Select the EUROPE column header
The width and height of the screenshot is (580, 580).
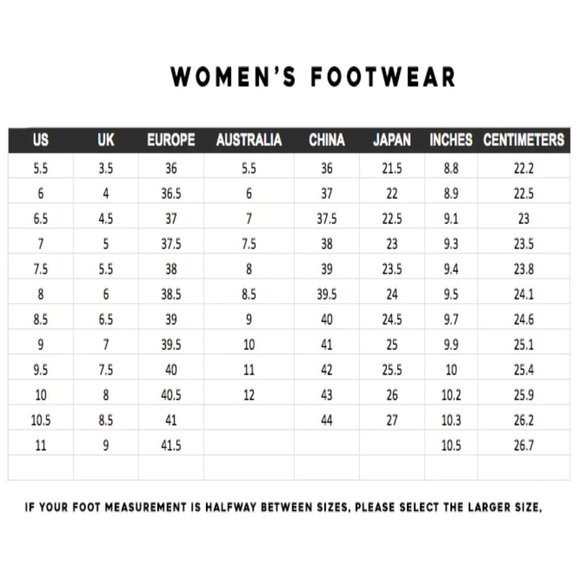tap(171, 140)
